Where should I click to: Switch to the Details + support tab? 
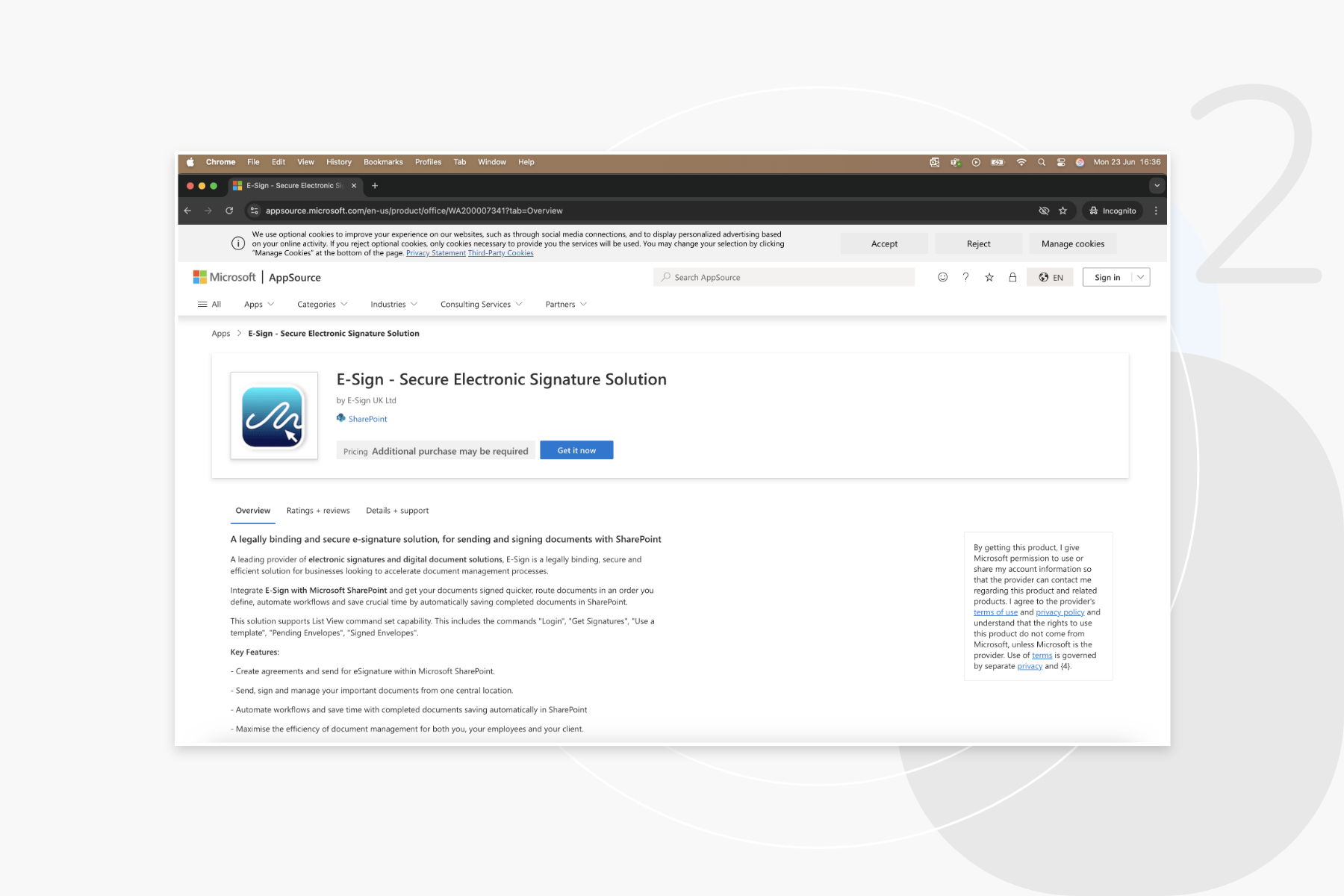(397, 511)
